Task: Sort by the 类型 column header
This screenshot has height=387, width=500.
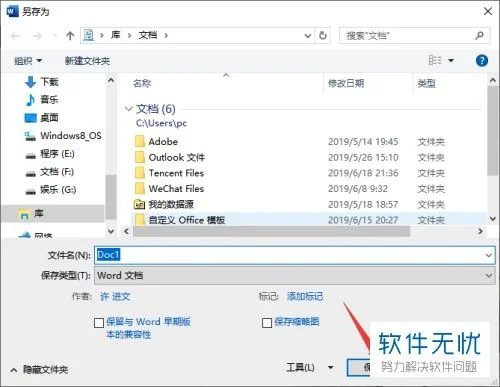Action: click(x=426, y=83)
